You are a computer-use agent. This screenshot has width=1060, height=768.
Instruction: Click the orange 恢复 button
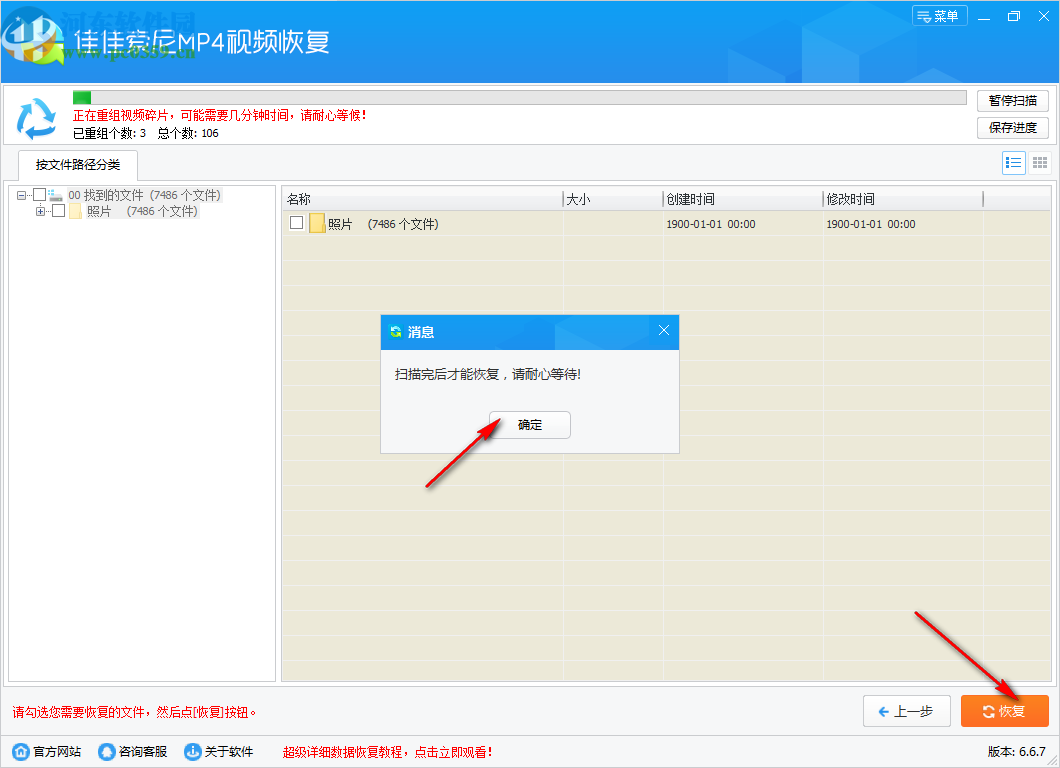coord(1005,711)
